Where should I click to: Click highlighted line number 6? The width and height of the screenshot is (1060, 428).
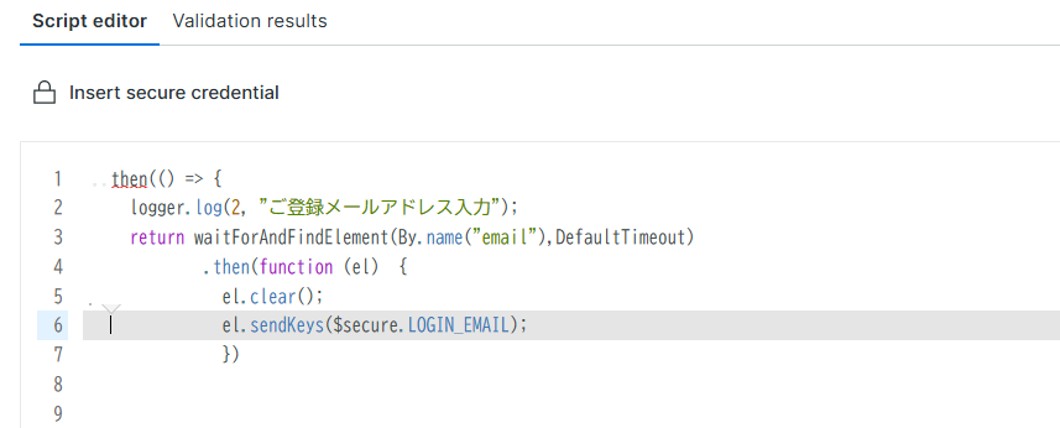[x=58, y=326]
